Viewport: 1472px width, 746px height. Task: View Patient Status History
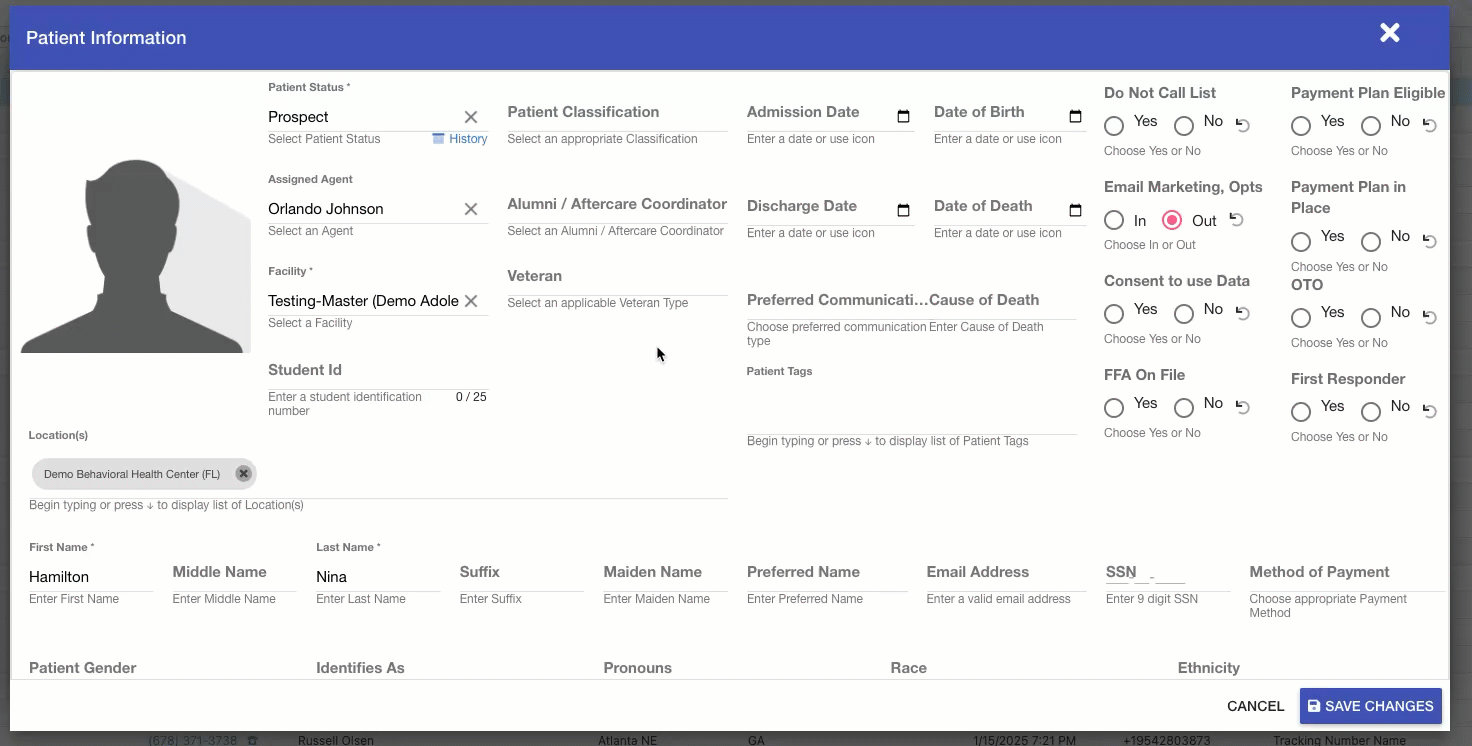(460, 139)
